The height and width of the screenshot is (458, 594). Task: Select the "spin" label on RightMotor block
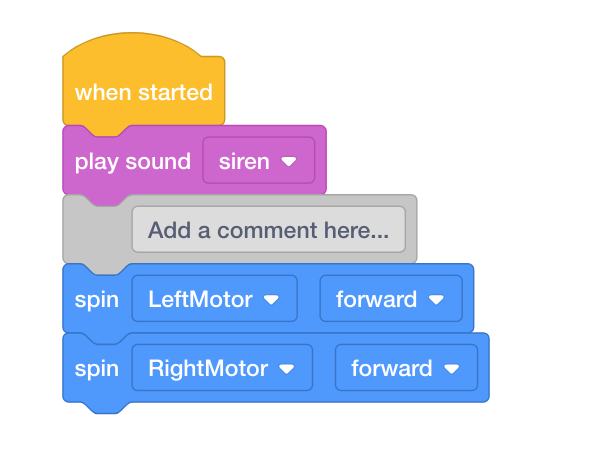pos(97,369)
